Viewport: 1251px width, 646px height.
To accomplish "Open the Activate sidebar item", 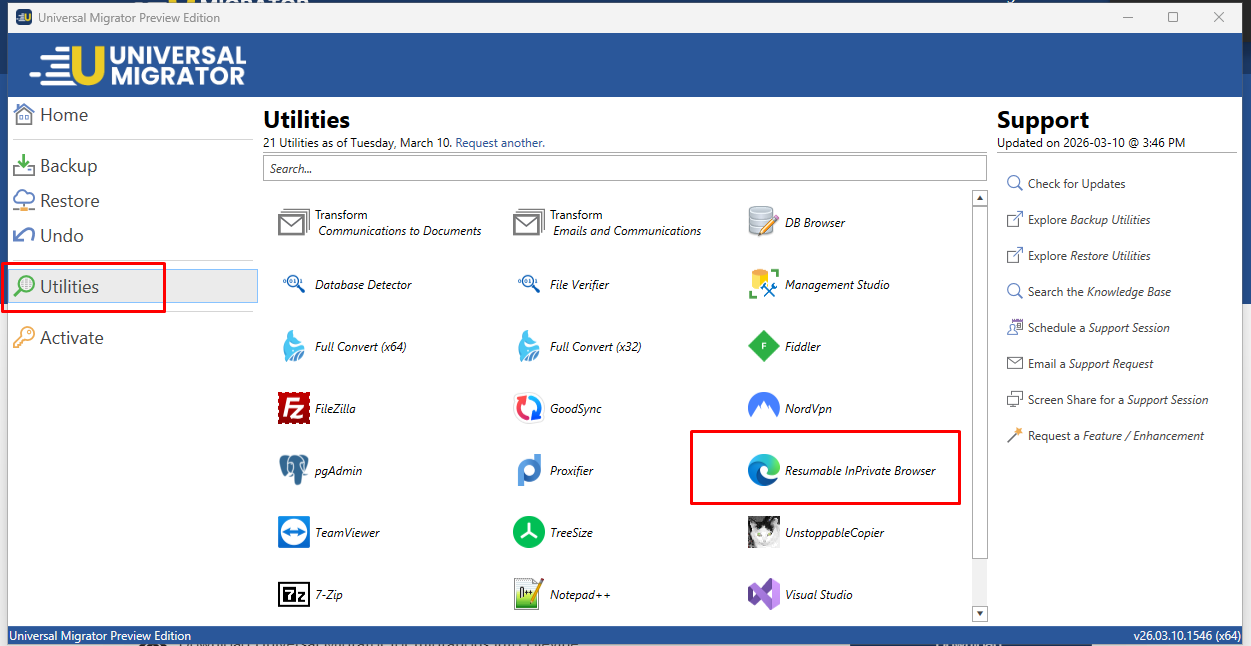I will click(71, 338).
